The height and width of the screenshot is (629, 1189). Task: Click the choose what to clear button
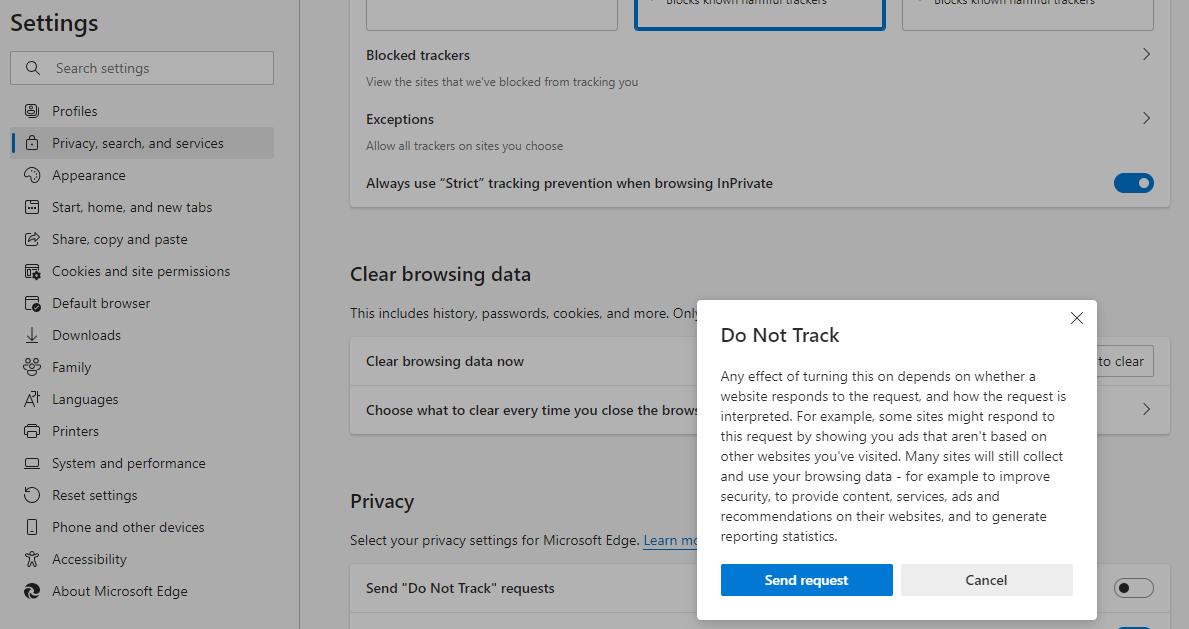[x=1125, y=361]
